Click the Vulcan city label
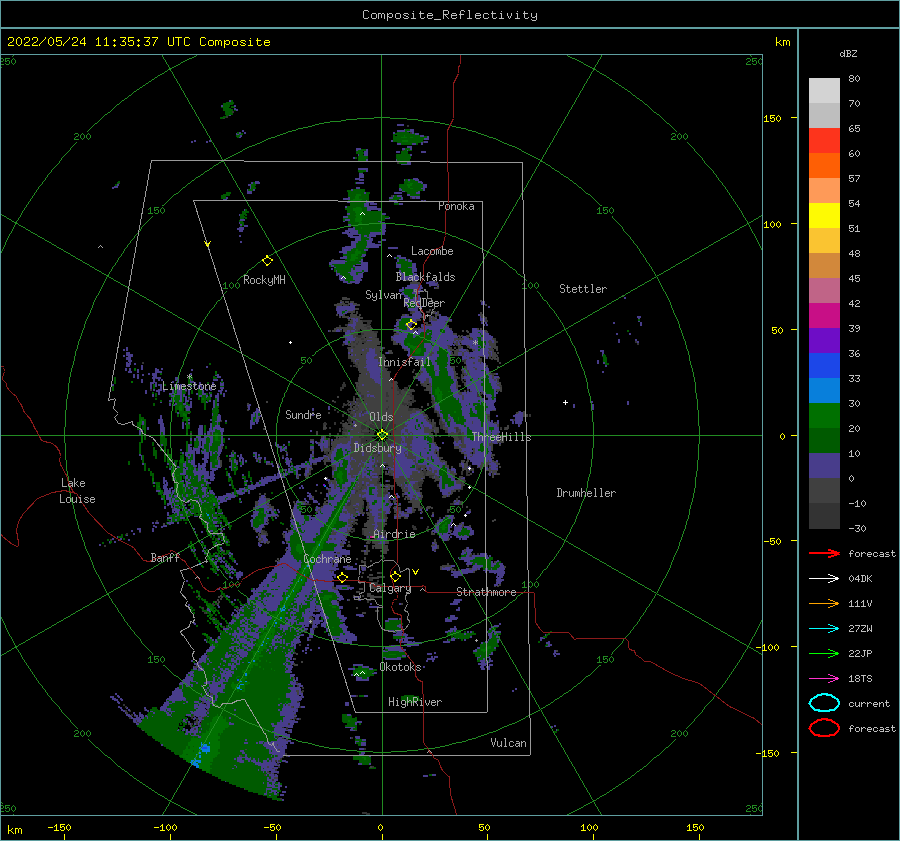The width and height of the screenshot is (900, 841). coord(508,743)
